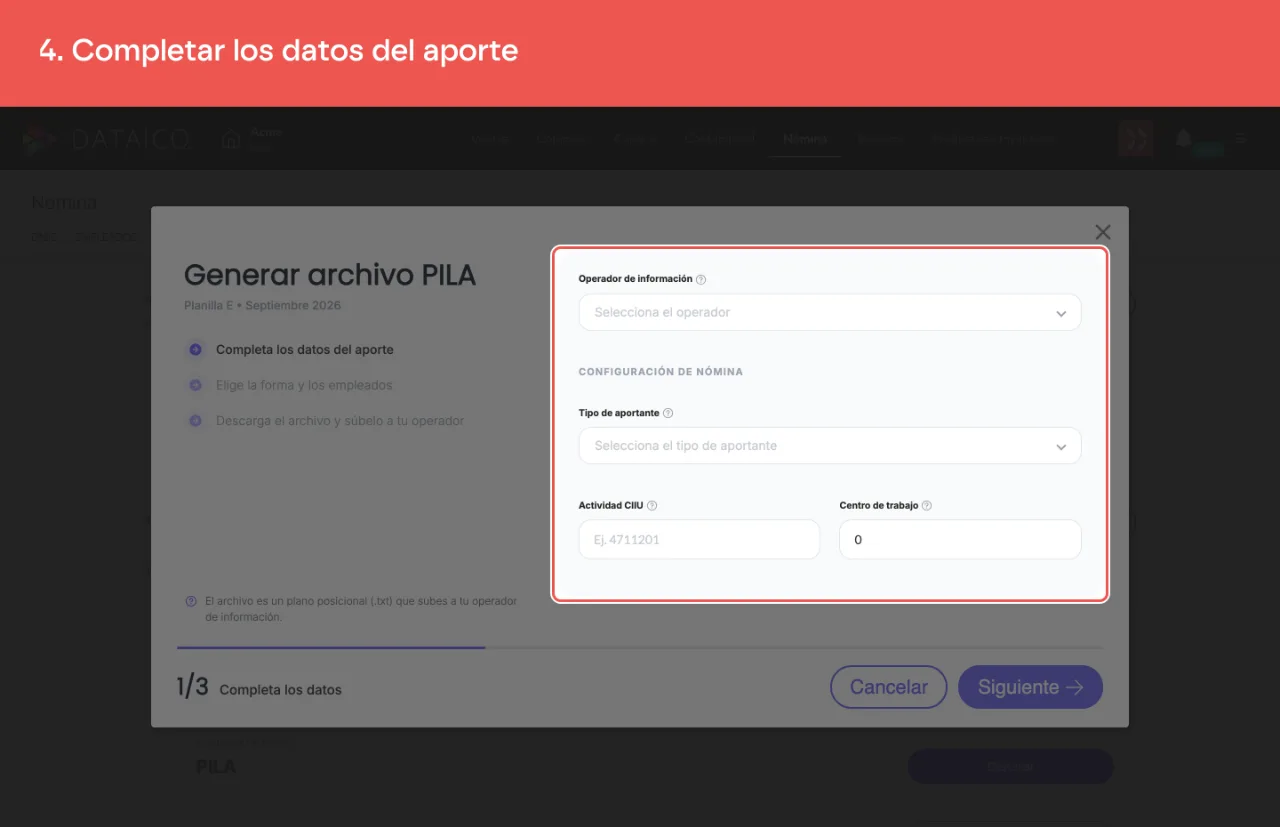Click the help icon next to Tipo de aportante
This screenshot has width=1280, height=827.
pos(668,413)
